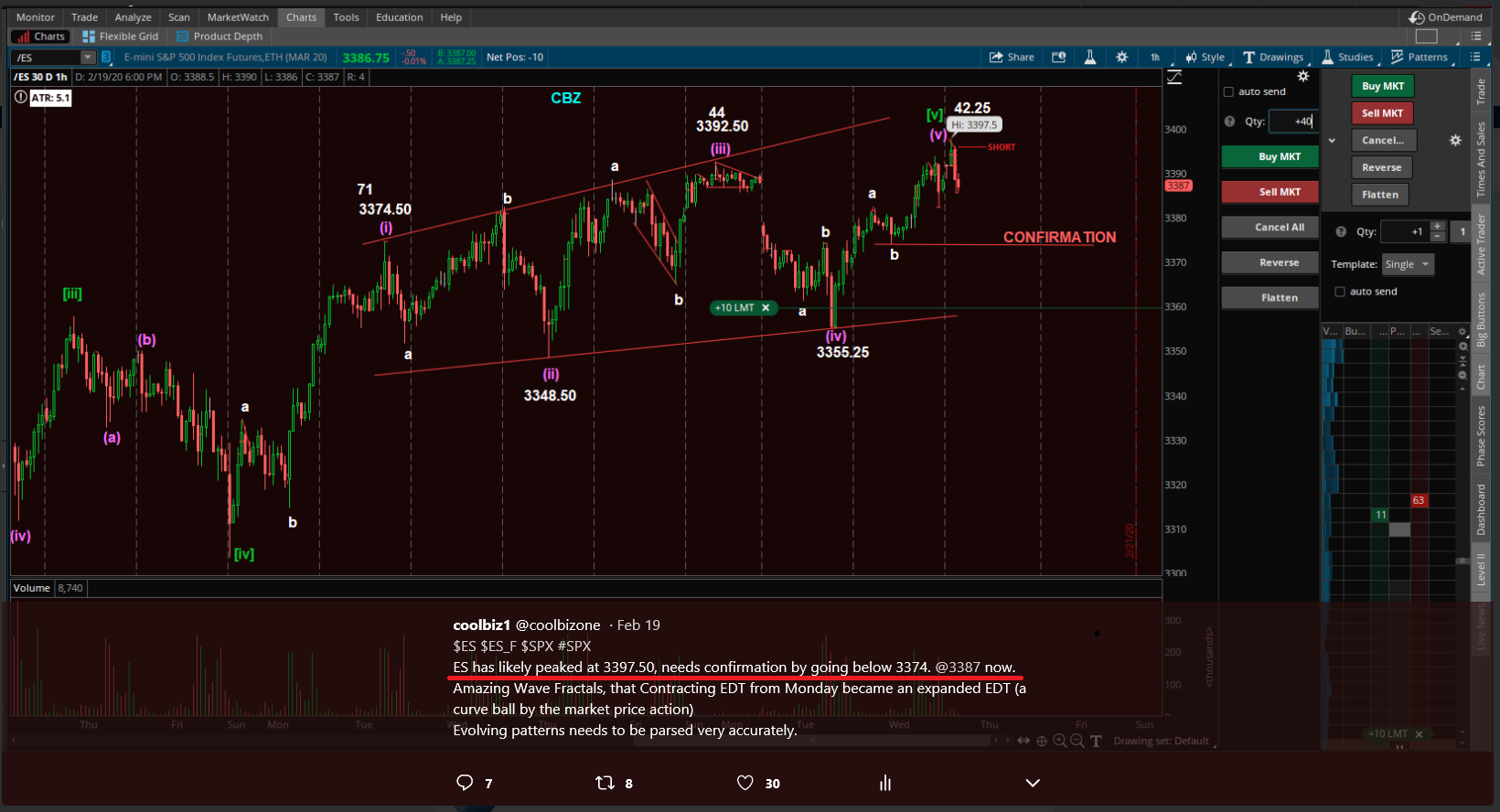Image resolution: width=1500 pixels, height=812 pixels.
Task: Open Active Trader buttons settings gear
Action: pos(1455,141)
